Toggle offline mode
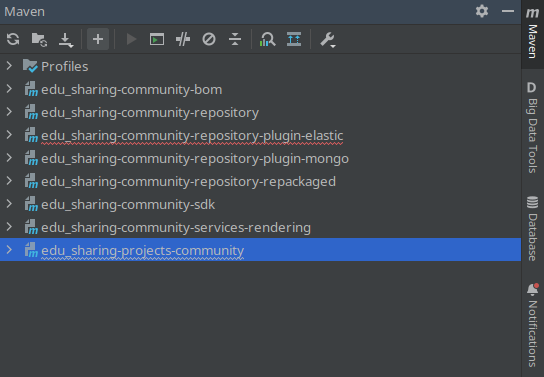The image size is (544, 377). [183, 39]
